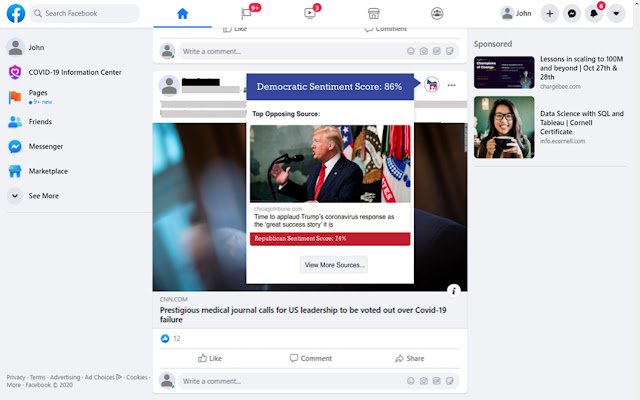
Task: Click View More Sources button
Action: 334,265
